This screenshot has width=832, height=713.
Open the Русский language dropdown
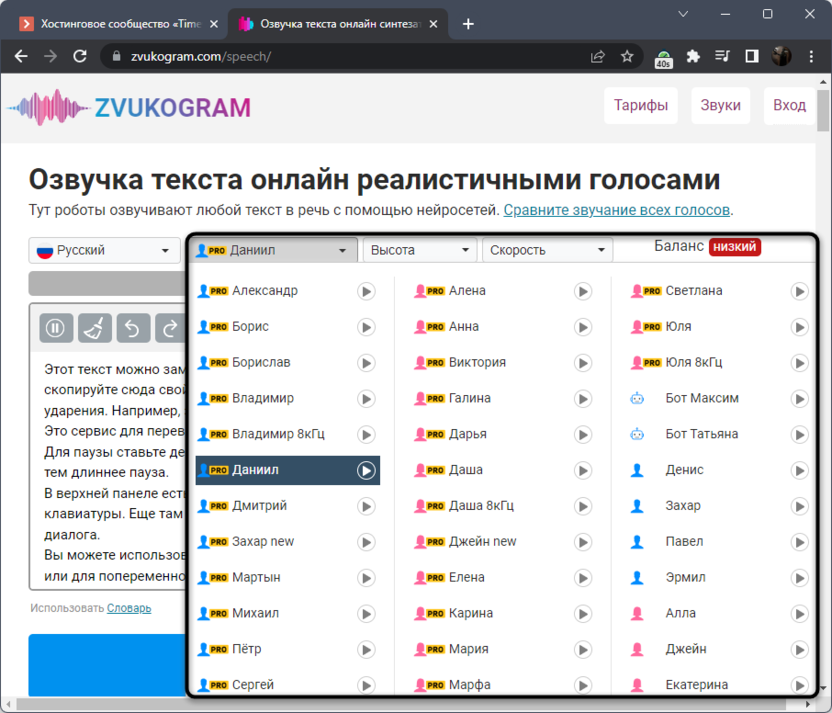click(x=104, y=251)
